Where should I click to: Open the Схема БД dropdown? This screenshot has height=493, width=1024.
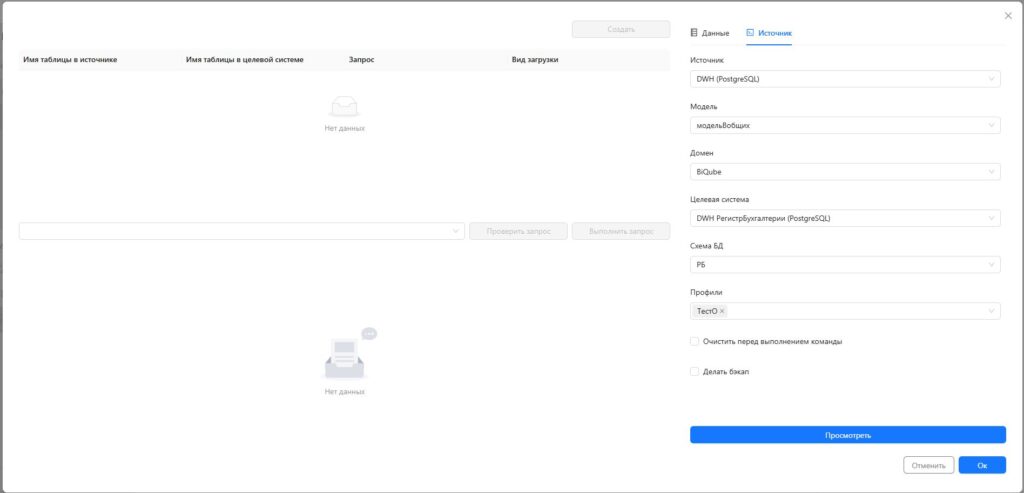pos(845,264)
